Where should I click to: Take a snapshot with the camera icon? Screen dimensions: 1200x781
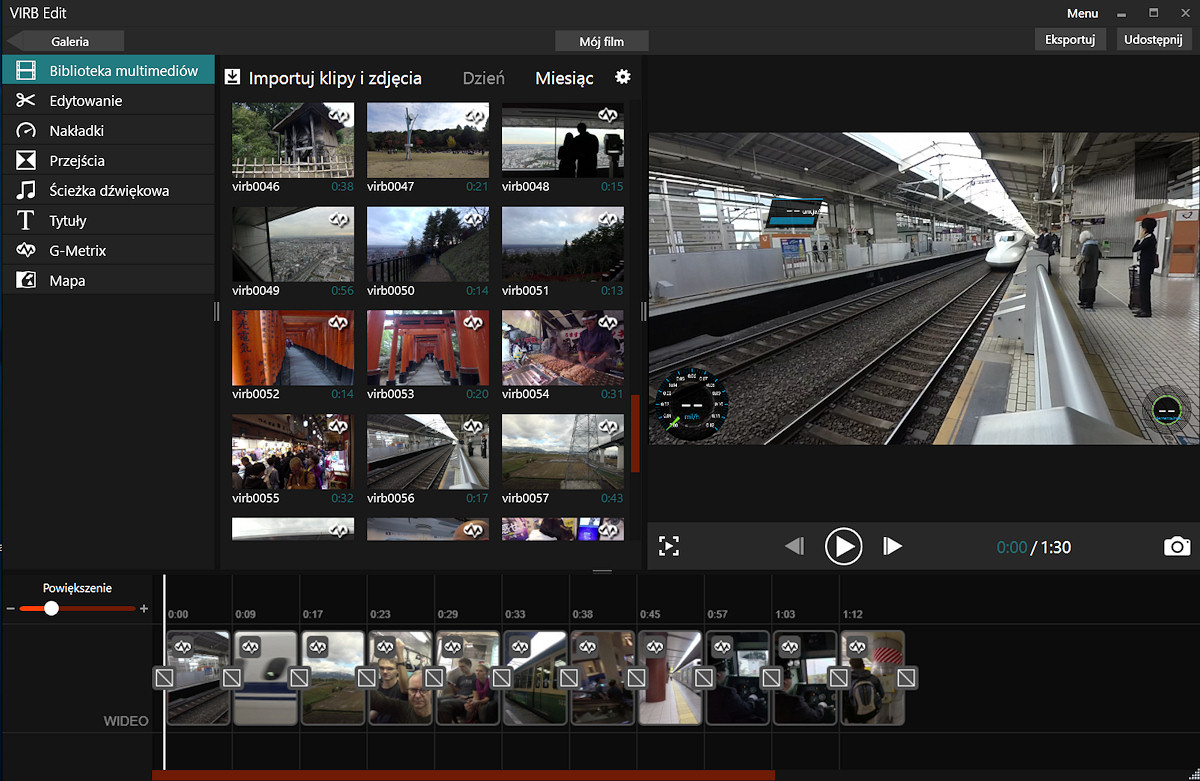click(x=1177, y=546)
